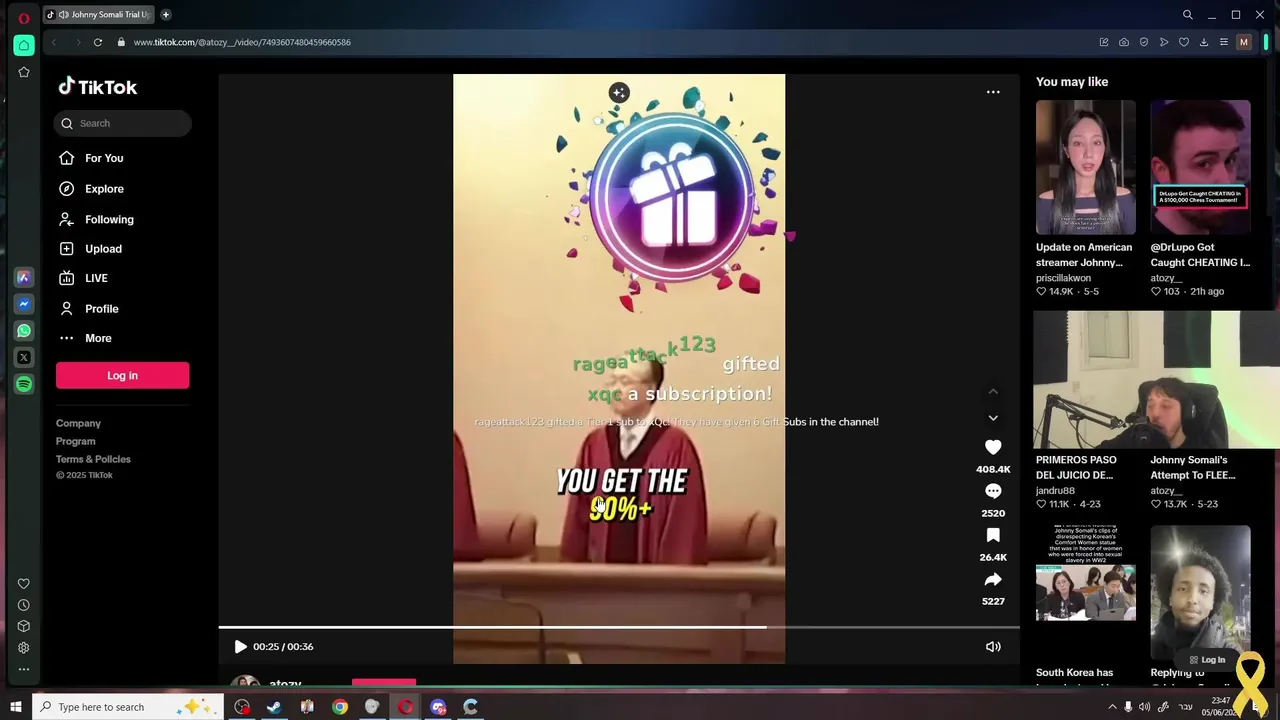Open sidebar settings gear icon
The image size is (1280, 720).
point(24,648)
